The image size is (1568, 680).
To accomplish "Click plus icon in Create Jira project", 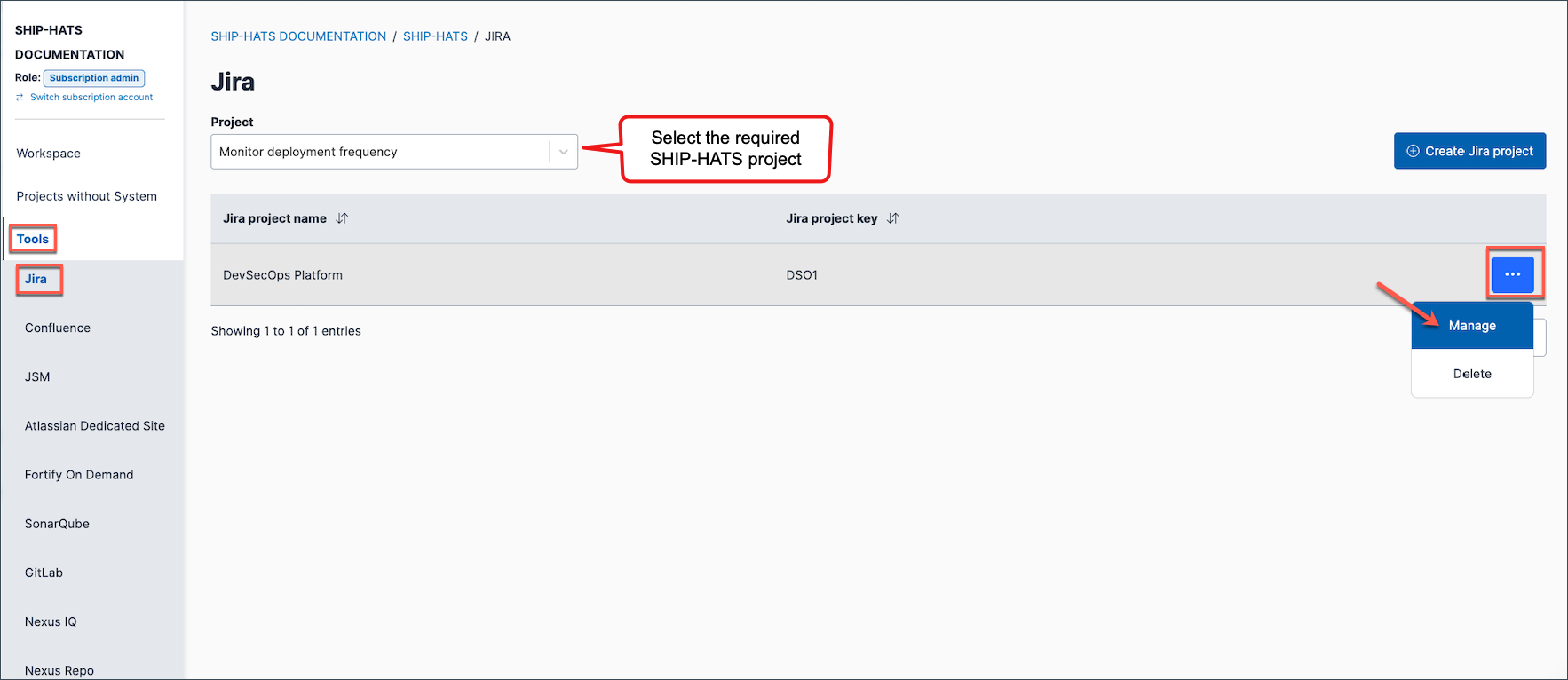I will (1413, 151).
